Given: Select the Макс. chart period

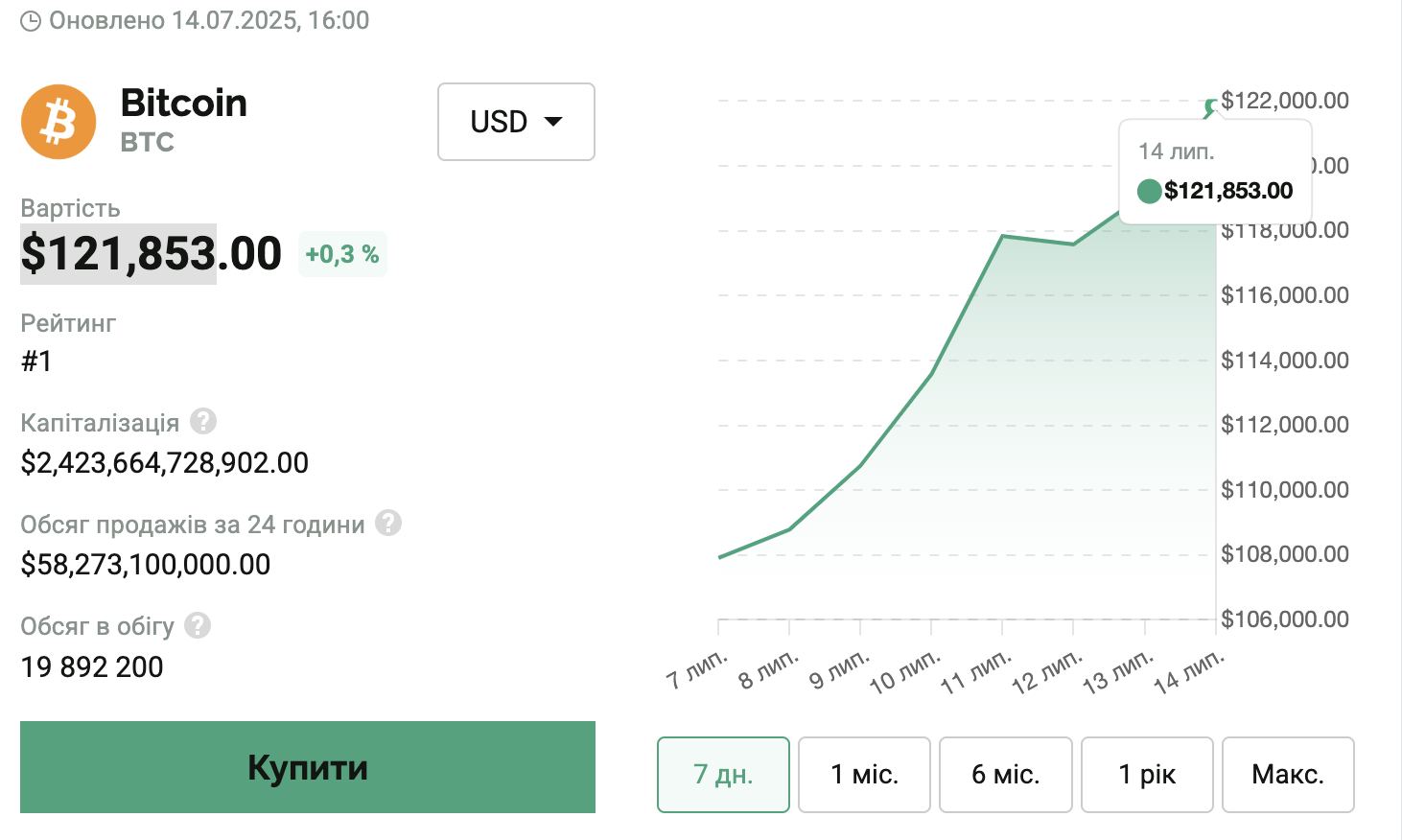Looking at the screenshot, I should point(1288,774).
